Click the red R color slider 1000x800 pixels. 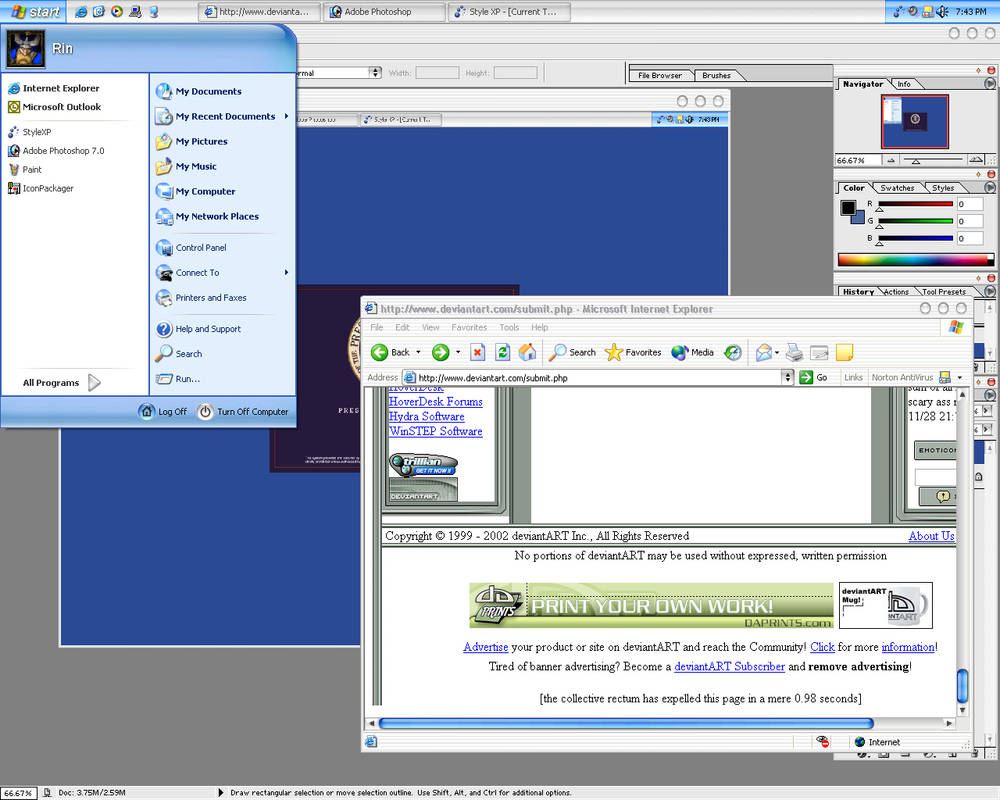click(x=916, y=204)
